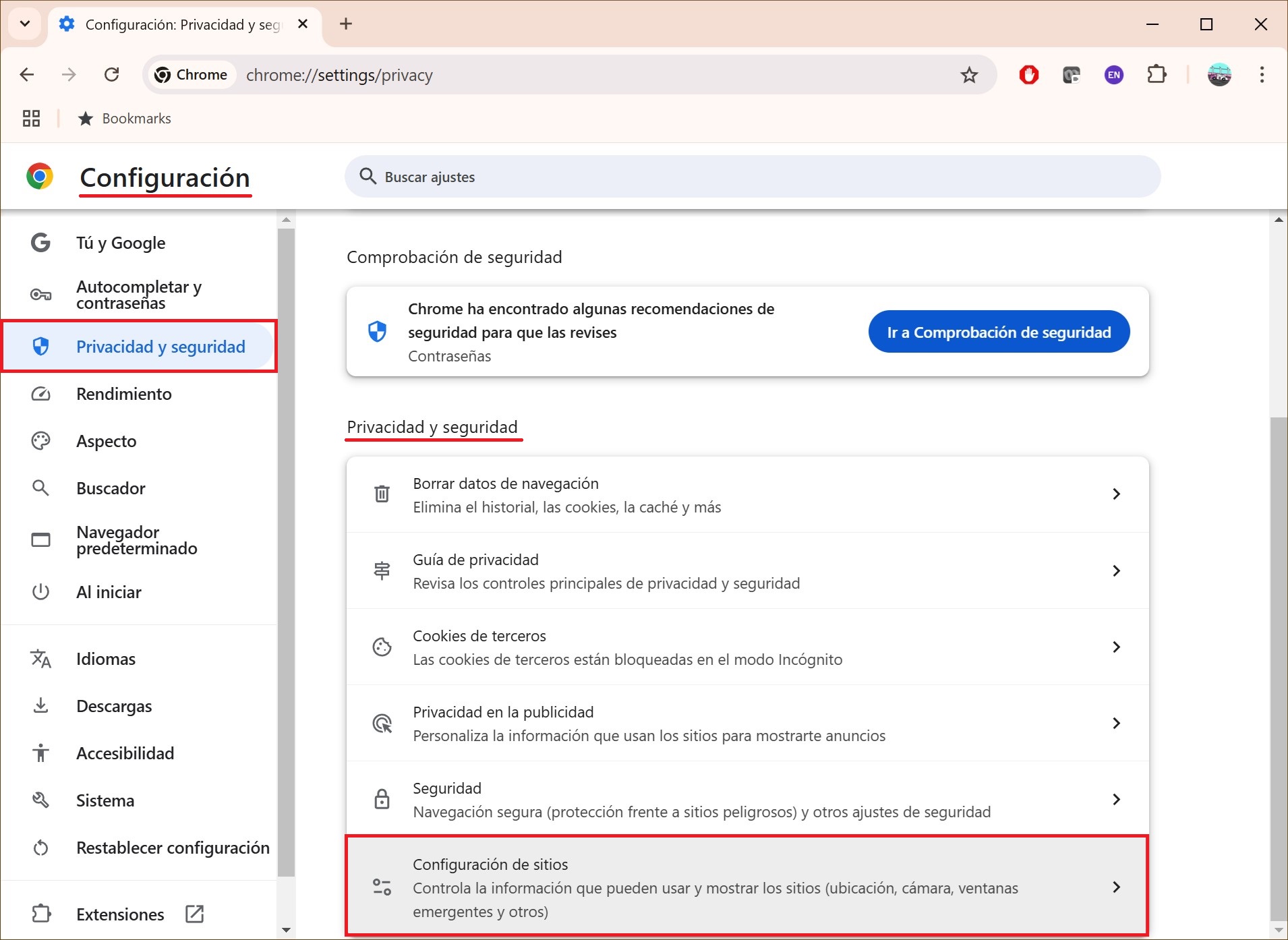Click the main page scrollbar down arrow
This screenshot has height=940, width=1288.
(x=1279, y=931)
